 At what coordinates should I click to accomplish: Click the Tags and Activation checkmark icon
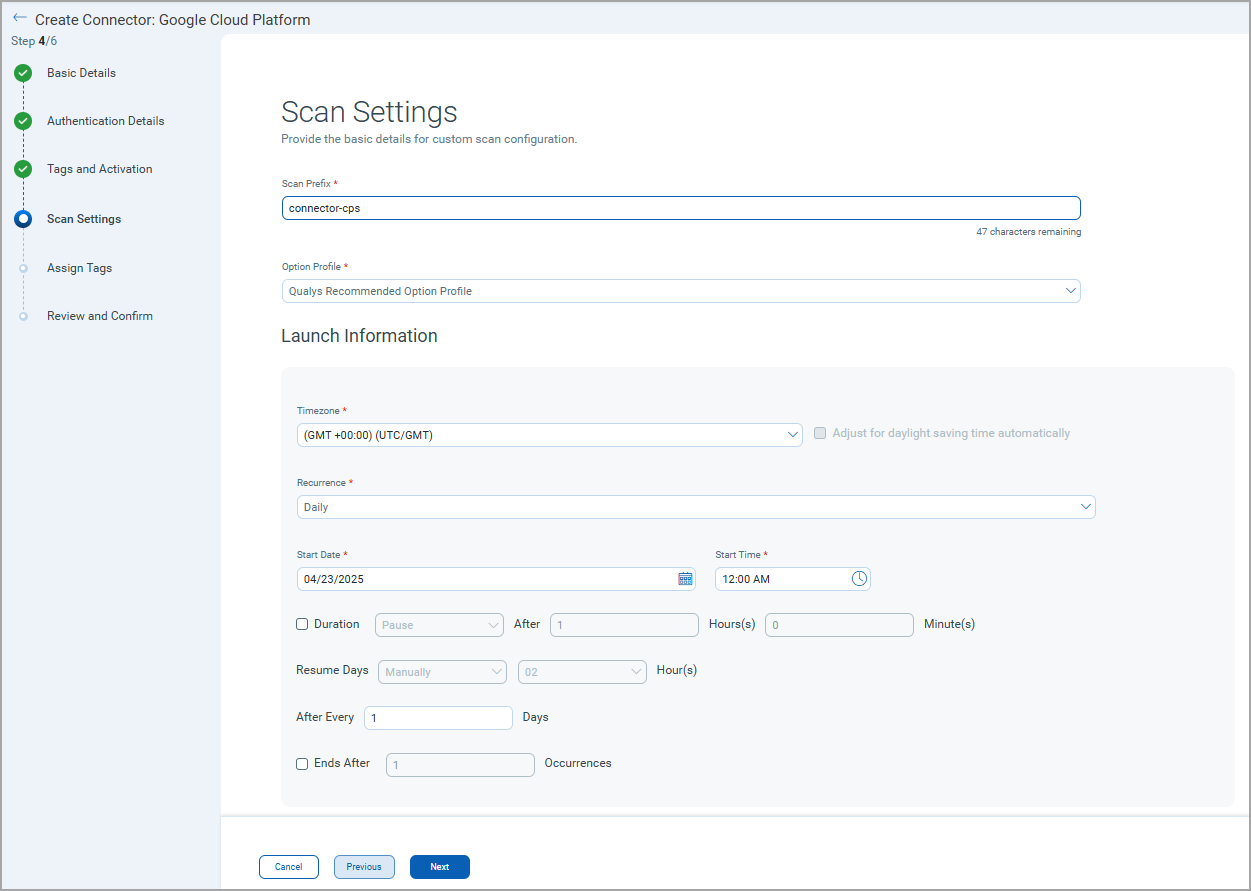click(23, 169)
